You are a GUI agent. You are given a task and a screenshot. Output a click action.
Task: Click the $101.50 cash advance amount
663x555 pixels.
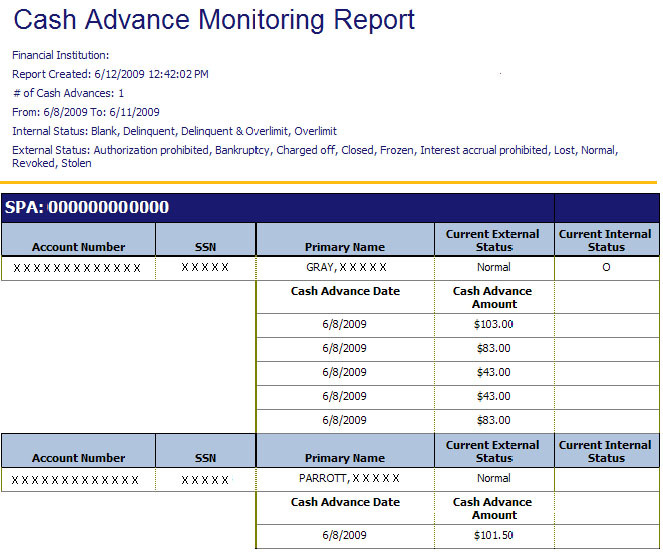click(493, 535)
